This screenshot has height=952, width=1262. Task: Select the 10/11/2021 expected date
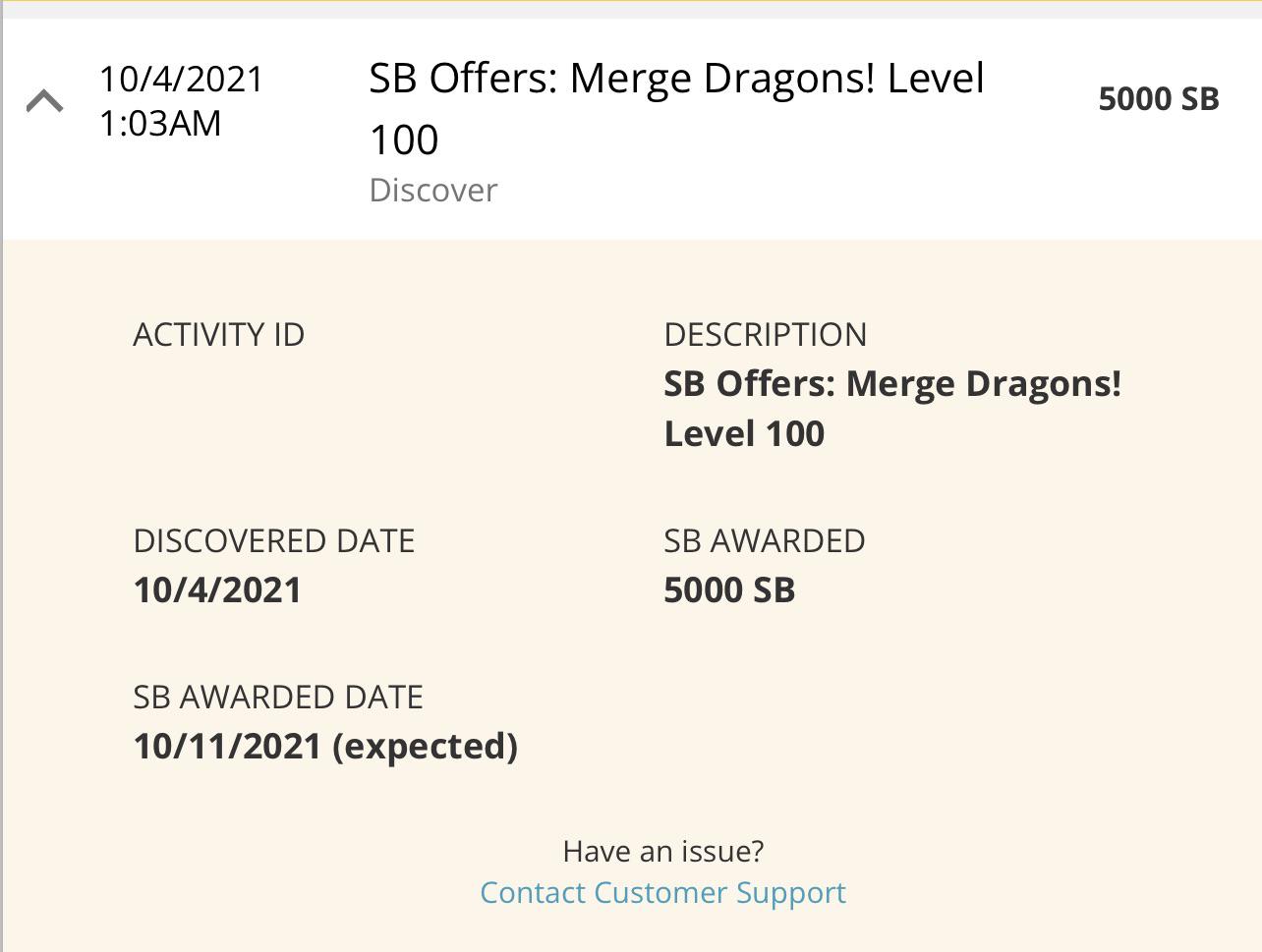click(326, 747)
